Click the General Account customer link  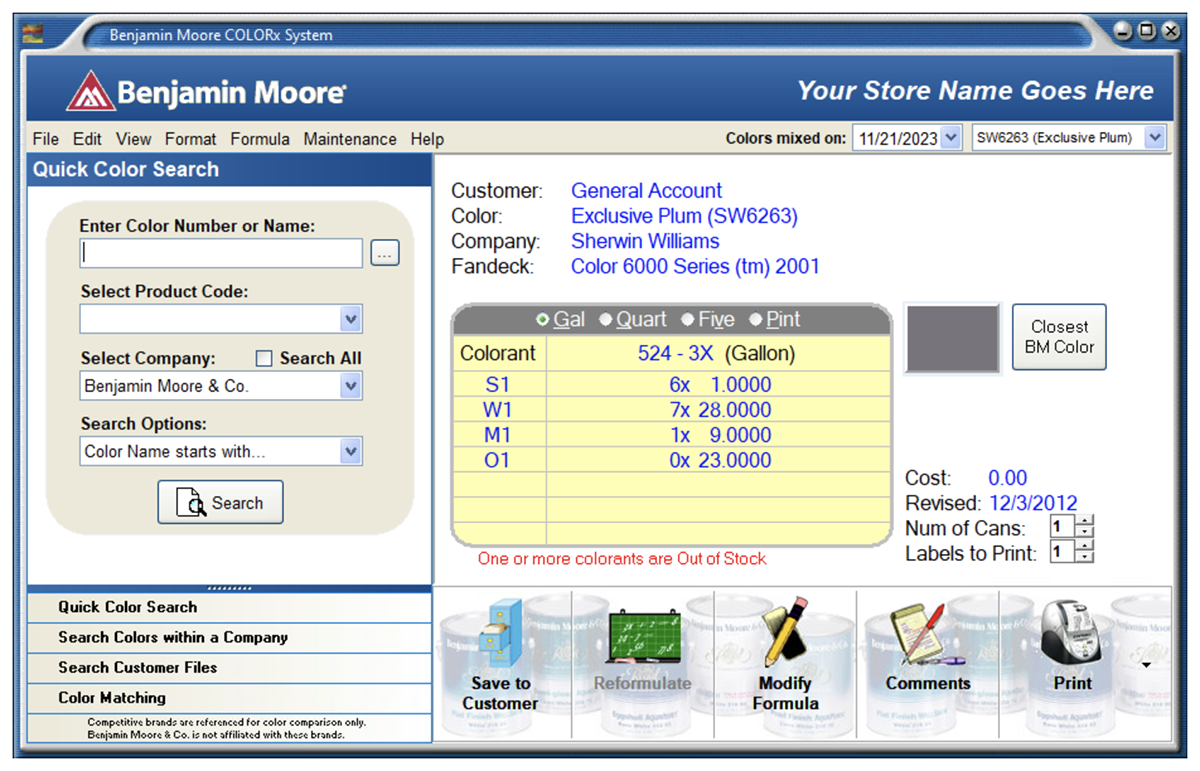point(647,191)
